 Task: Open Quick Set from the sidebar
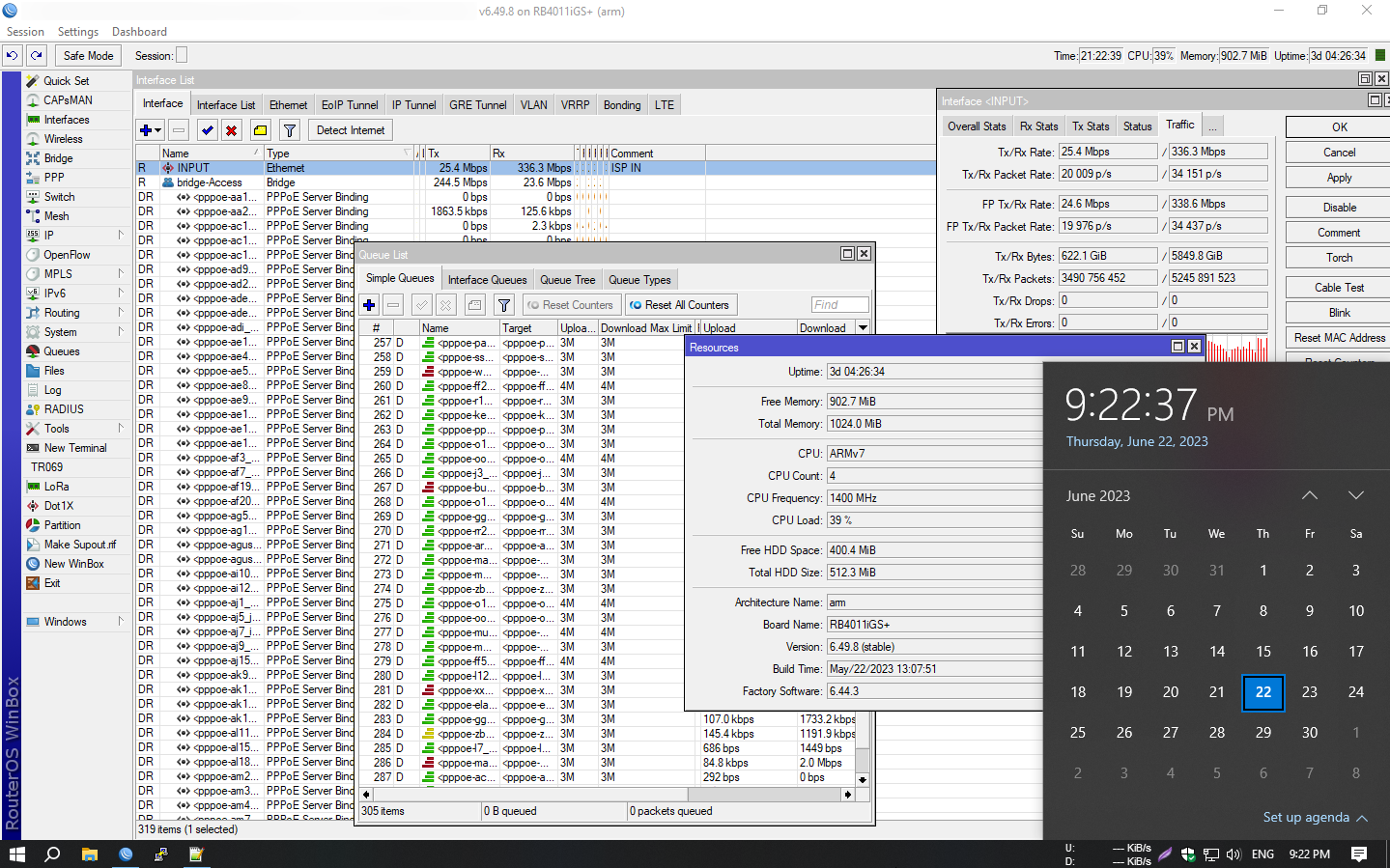point(66,81)
